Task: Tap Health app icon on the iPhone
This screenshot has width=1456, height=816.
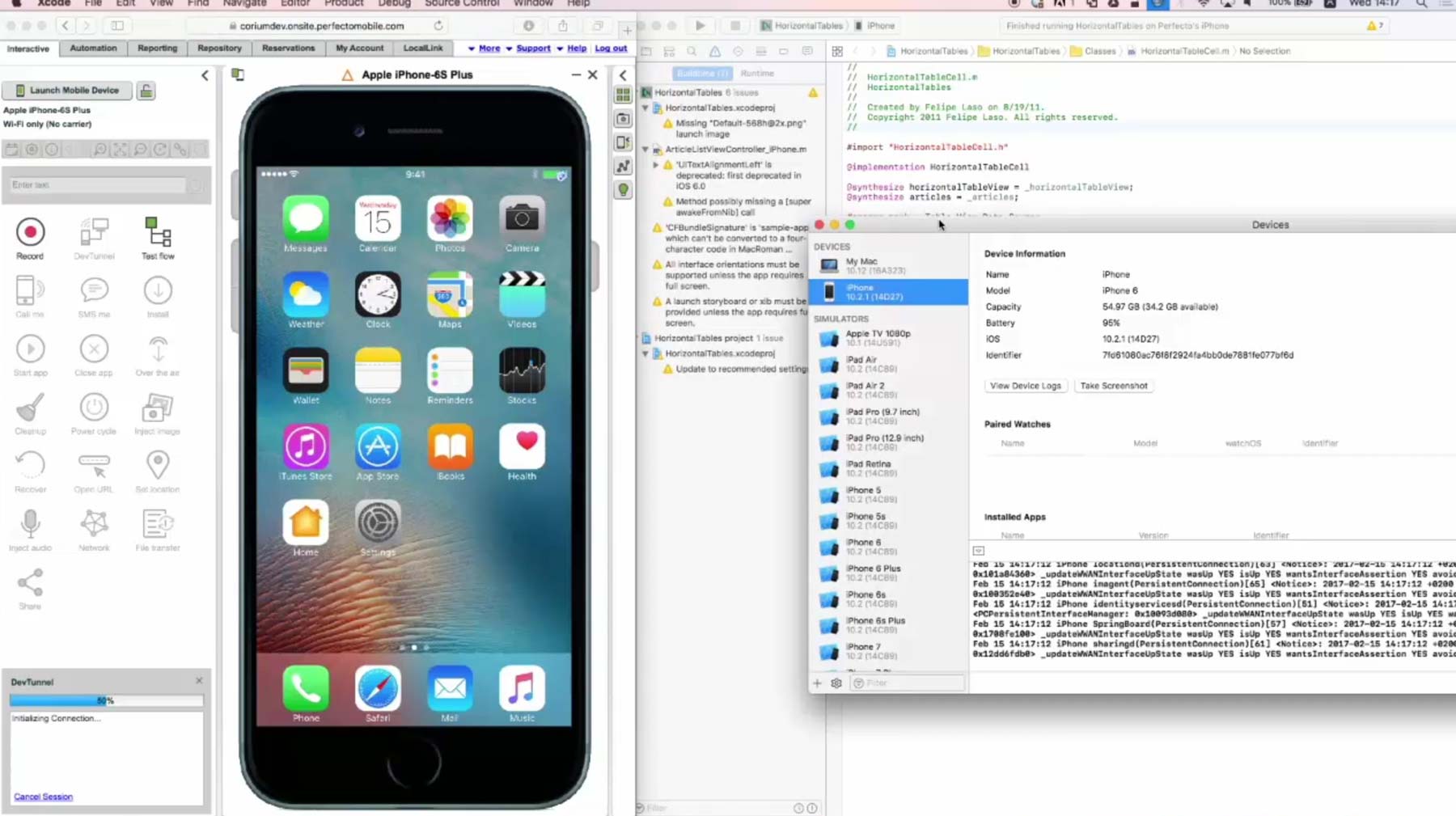Action: click(522, 446)
